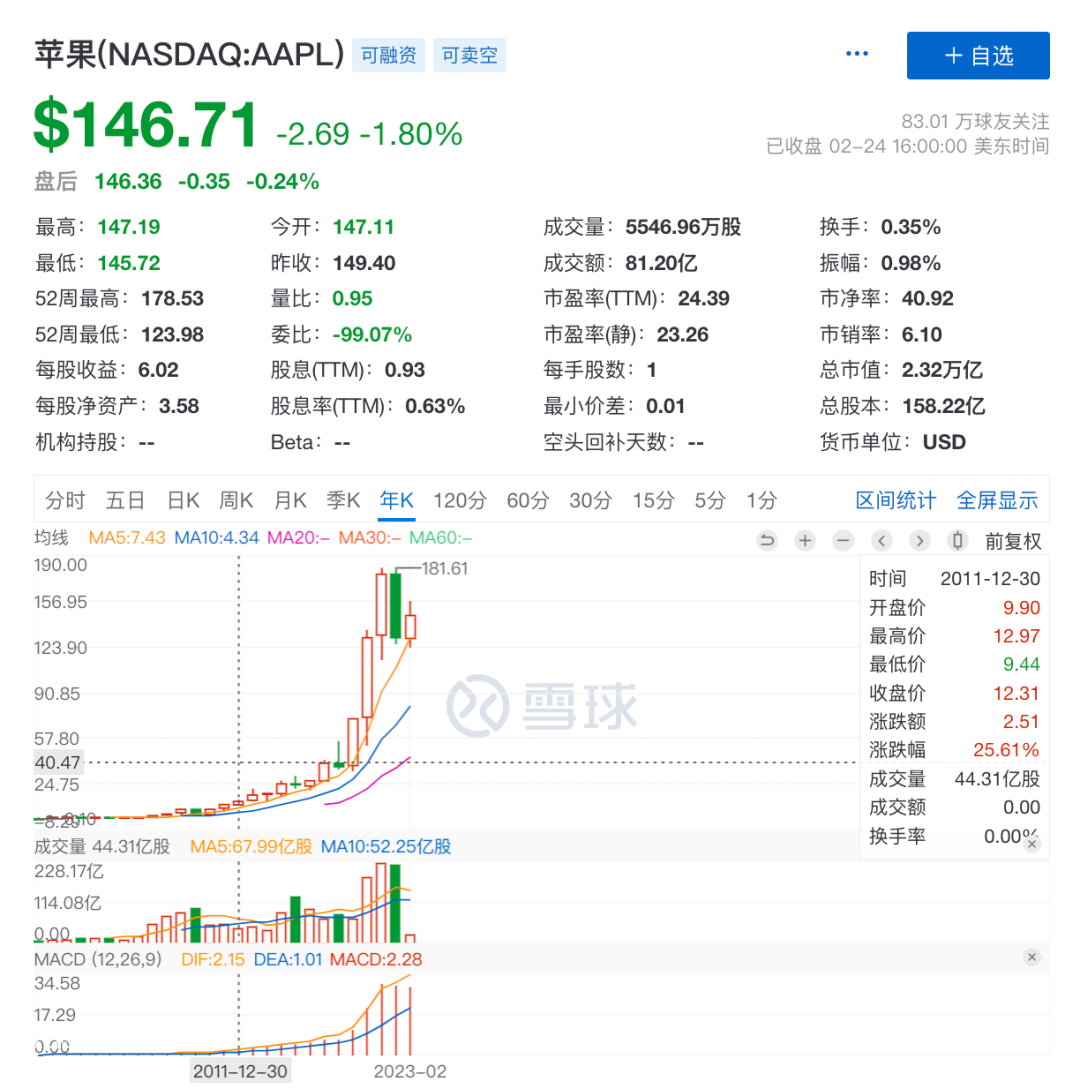This screenshot has width=1080, height=1089.
Task: Click the 可融资 tag
Action: [388, 56]
